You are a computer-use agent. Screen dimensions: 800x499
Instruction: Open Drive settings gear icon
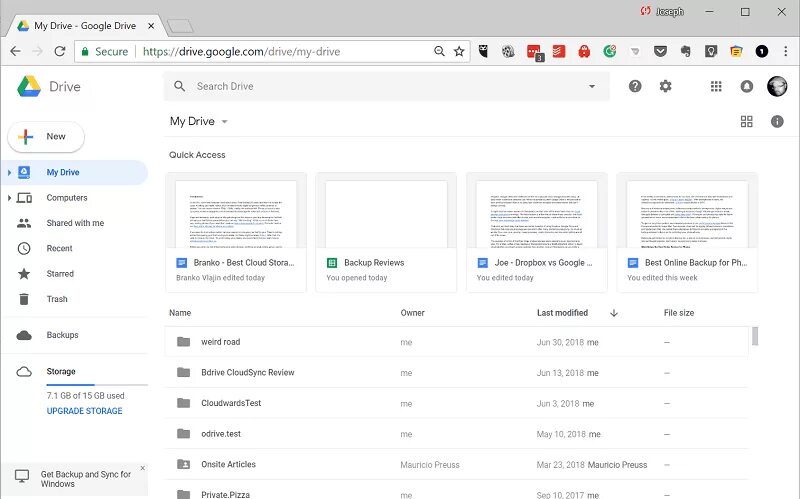click(x=665, y=86)
